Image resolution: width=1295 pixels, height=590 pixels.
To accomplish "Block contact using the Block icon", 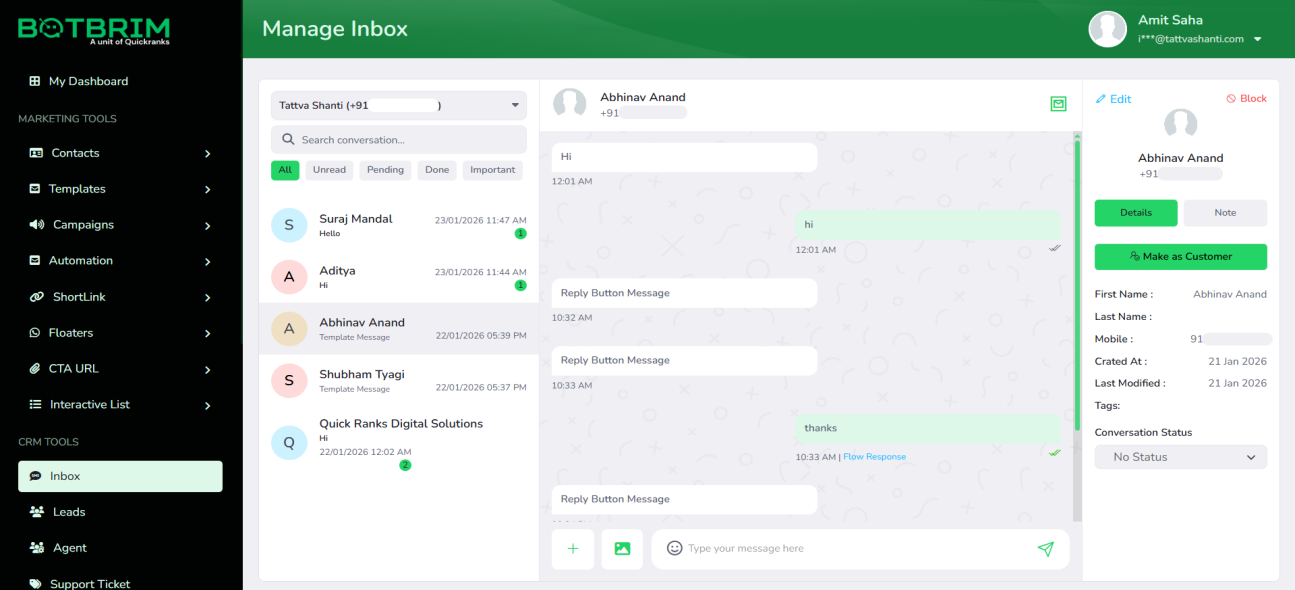I will [1231, 99].
